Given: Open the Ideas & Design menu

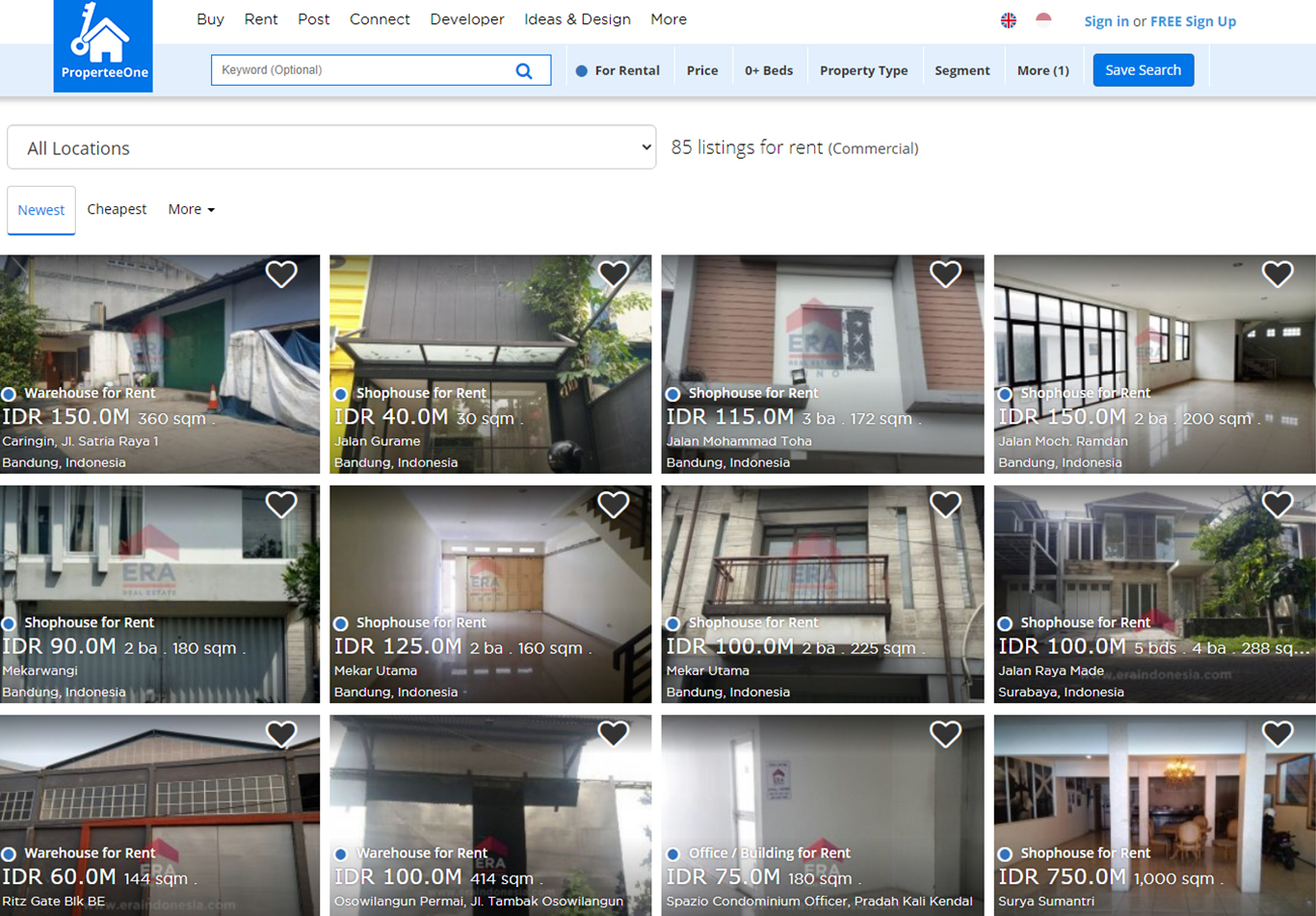Looking at the screenshot, I should pos(577,19).
